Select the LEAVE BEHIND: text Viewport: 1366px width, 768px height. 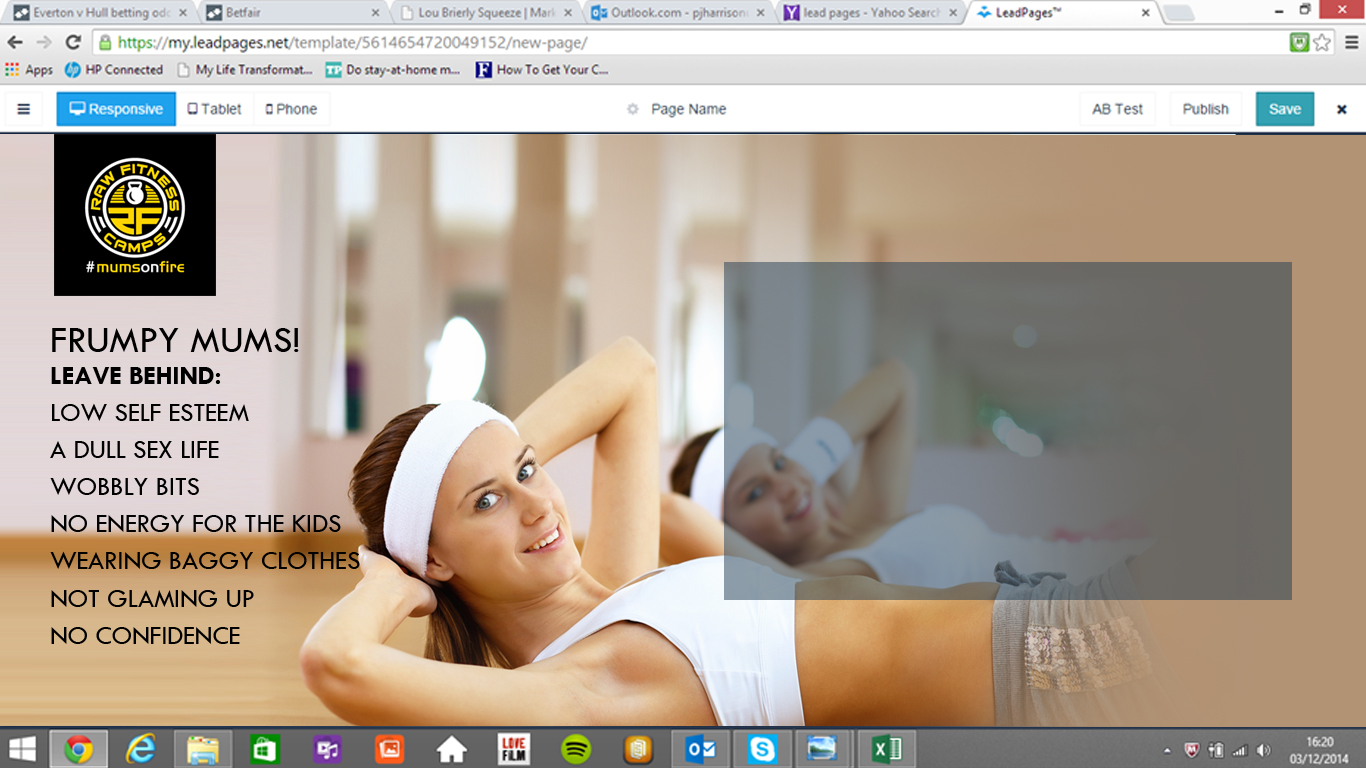click(135, 377)
